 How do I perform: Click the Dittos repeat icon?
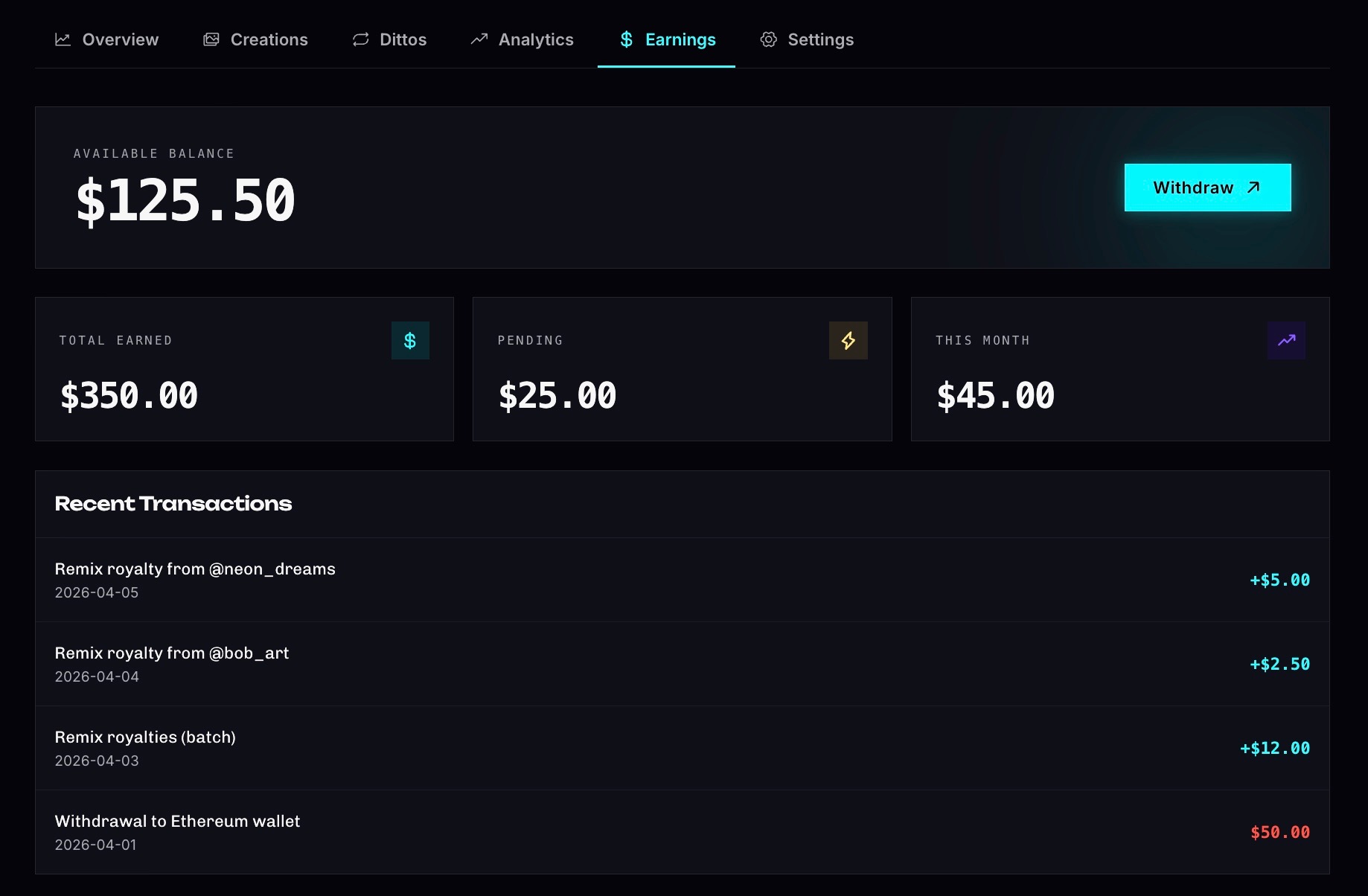pyautogui.click(x=361, y=39)
